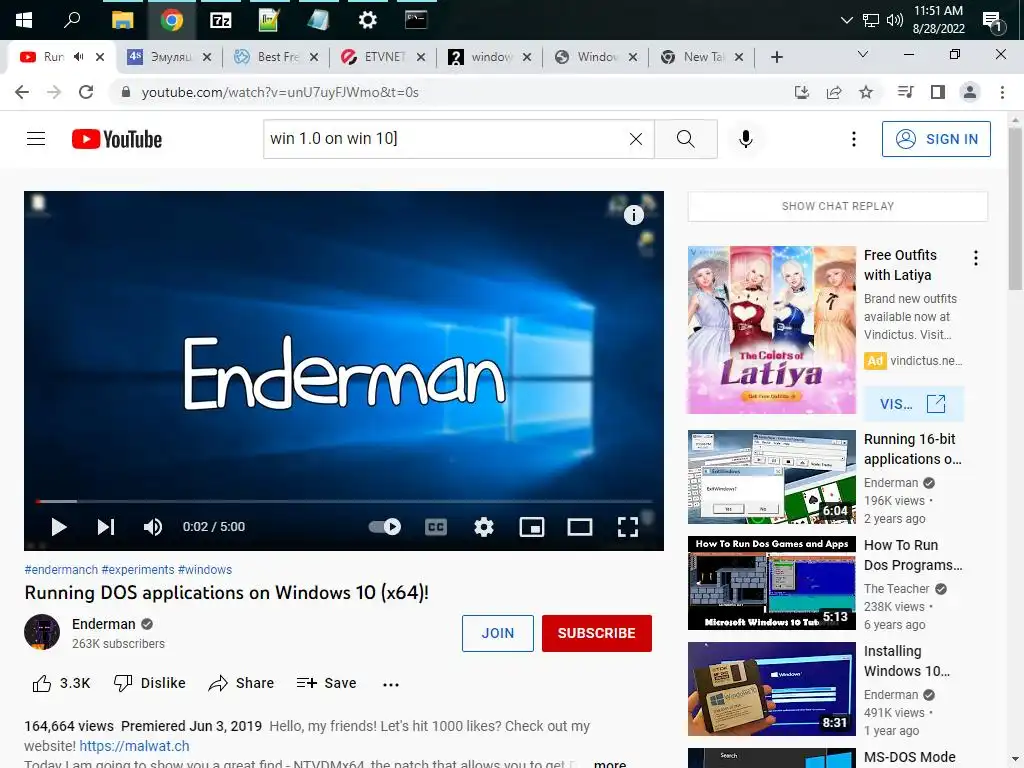Seek on the video progress bar
Screen dimensions: 1024x768
point(344,502)
